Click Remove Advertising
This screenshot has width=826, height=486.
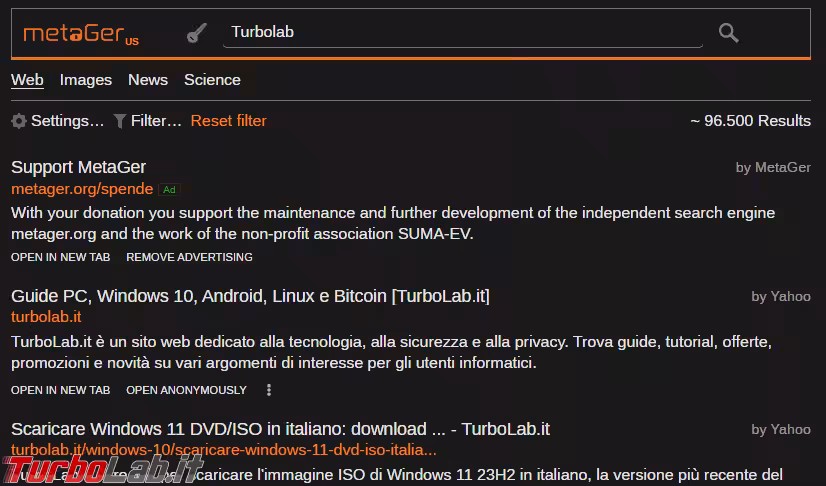click(189, 257)
